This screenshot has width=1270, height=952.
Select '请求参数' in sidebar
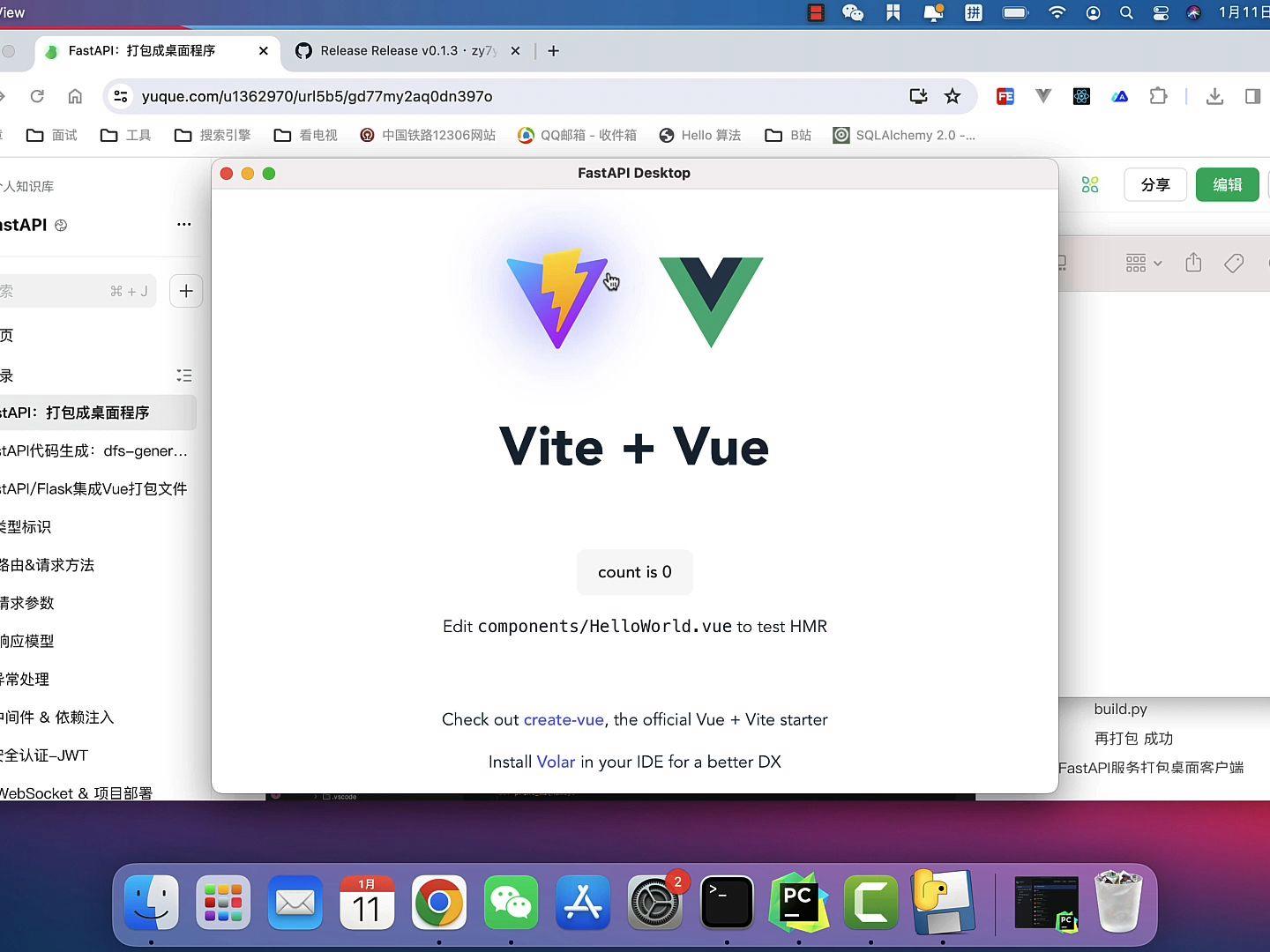pyautogui.click(x=27, y=603)
